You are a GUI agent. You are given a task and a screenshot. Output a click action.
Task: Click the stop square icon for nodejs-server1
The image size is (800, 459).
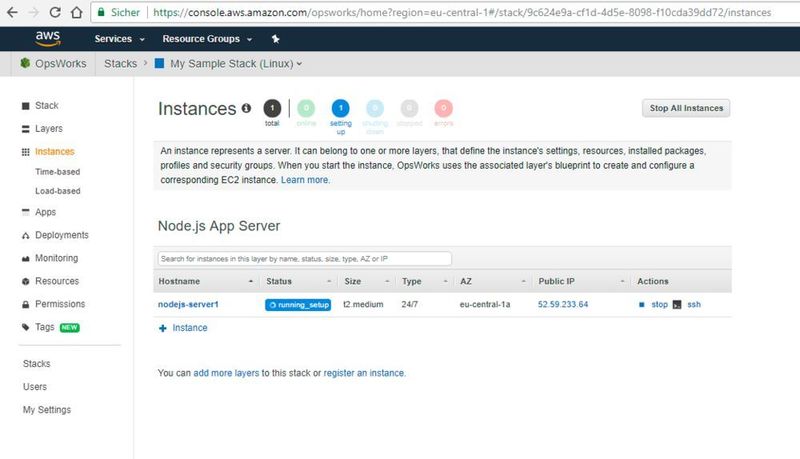pyautogui.click(x=641, y=304)
